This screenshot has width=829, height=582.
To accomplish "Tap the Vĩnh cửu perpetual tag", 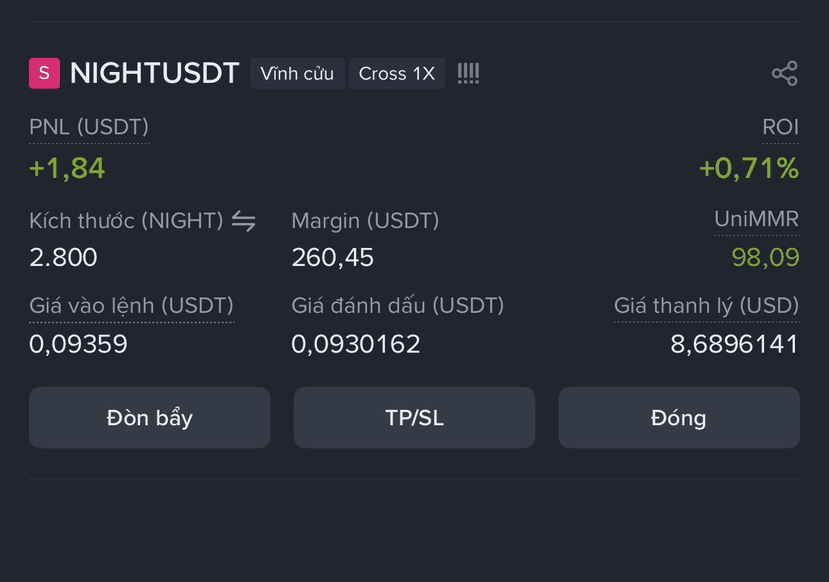I will click(298, 73).
